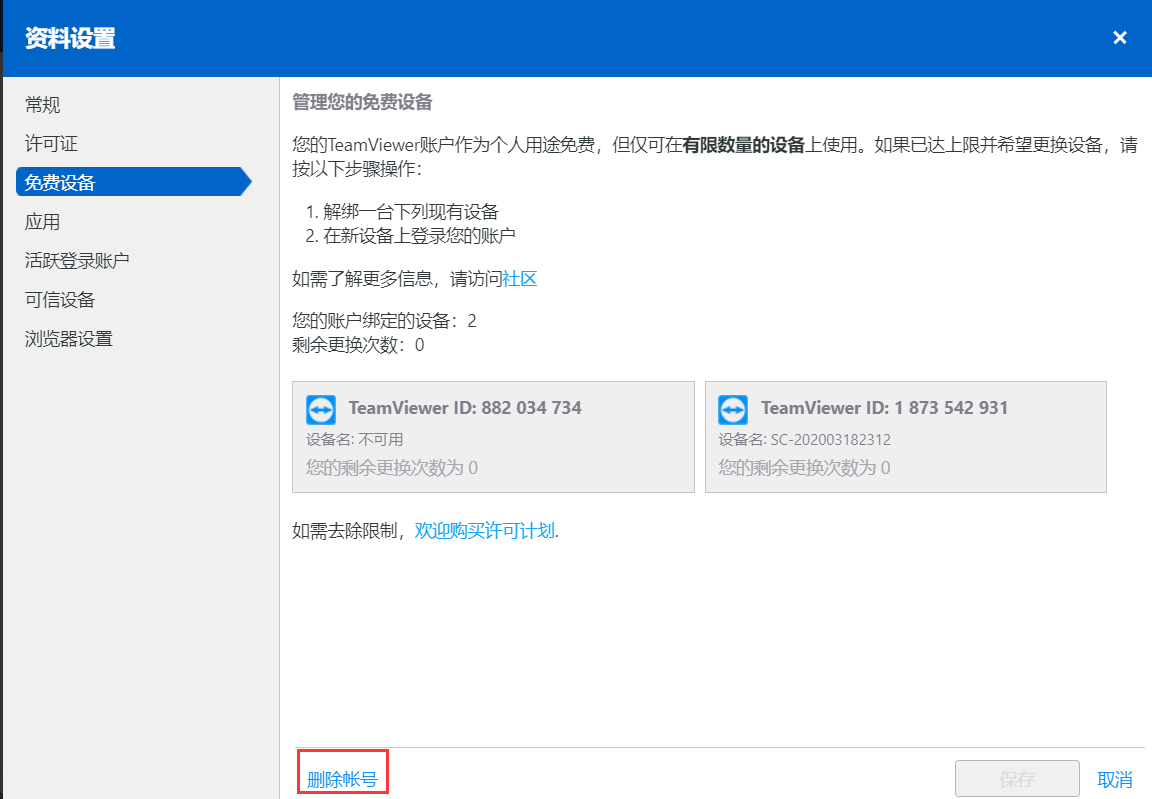Screen dimensions: 1152x799
Task: Click 取消 to dismiss changes
Action: pyautogui.click(x=1115, y=780)
